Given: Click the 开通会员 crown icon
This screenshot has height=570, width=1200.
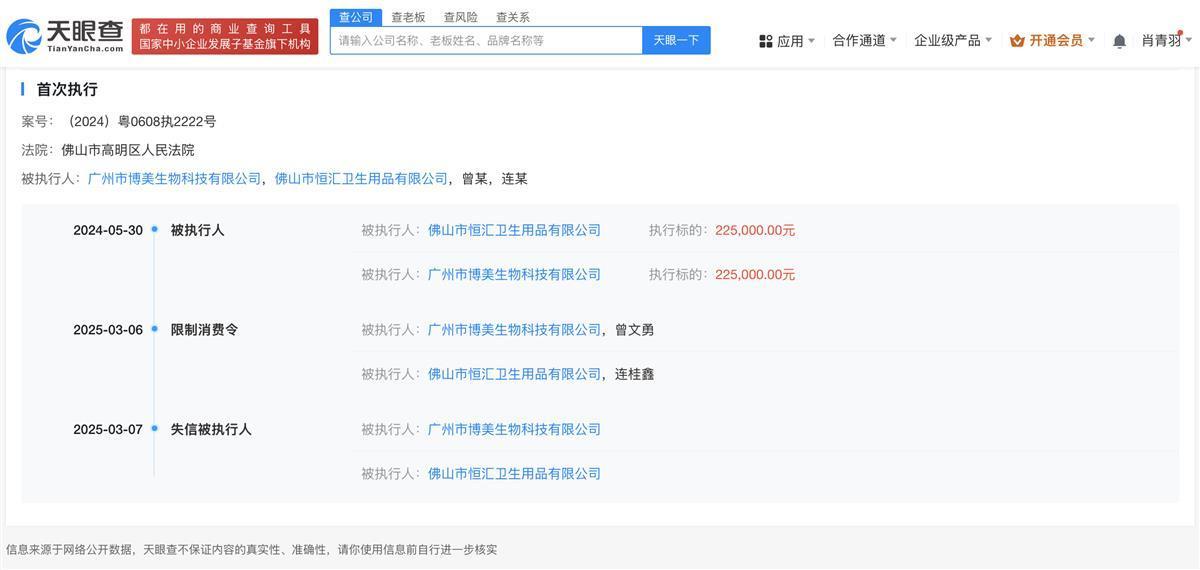Looking at the screenshot, I should pos(1017,41).
